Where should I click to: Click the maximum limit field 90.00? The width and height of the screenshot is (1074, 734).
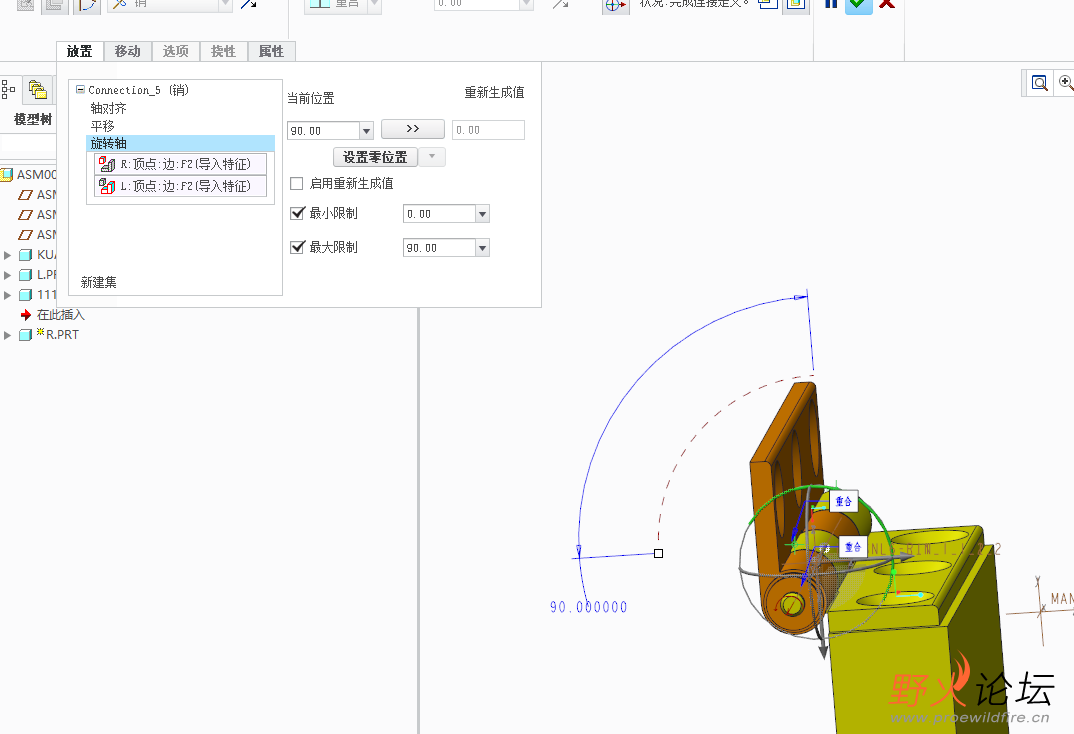(440, 248)
